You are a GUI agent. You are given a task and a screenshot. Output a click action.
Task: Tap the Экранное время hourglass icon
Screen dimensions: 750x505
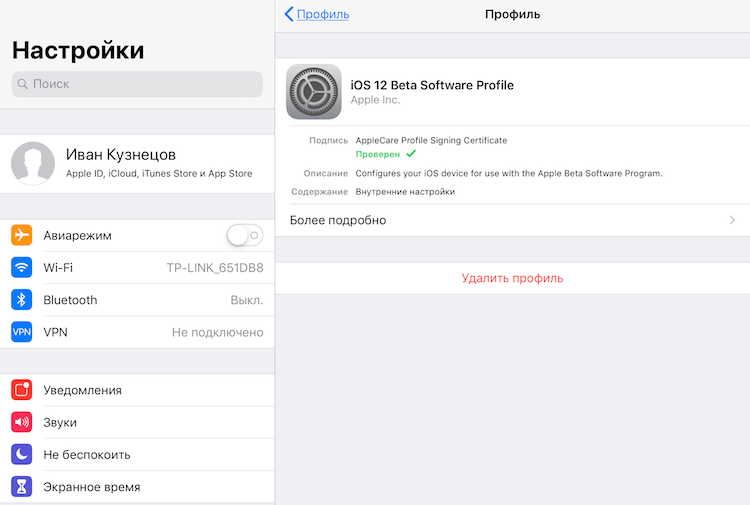click(x=22, y=487)
